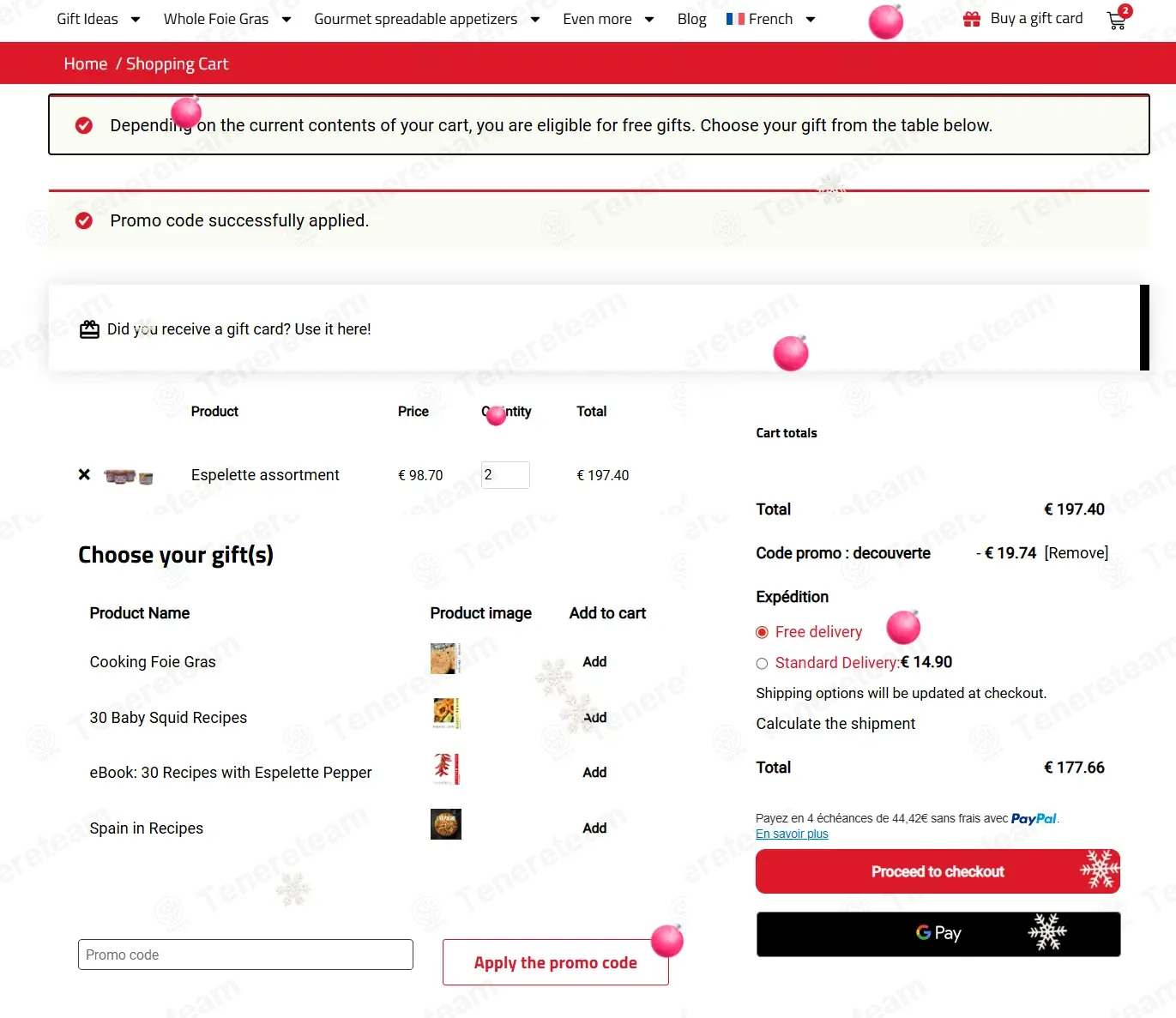Click the red checkmark next to Promo code message
The image size is (1176, 1018).
click(x=84, y=220)
